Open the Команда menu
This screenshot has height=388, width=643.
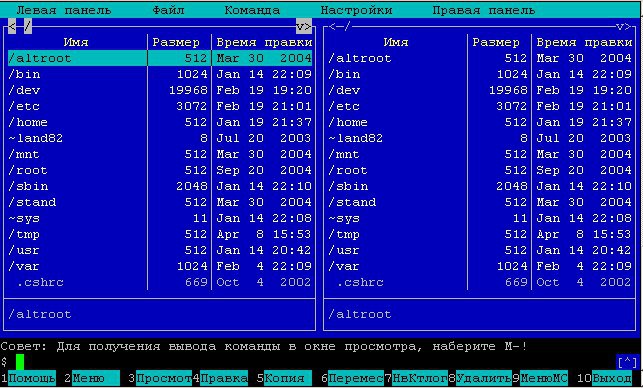click(x=252, y=10)
